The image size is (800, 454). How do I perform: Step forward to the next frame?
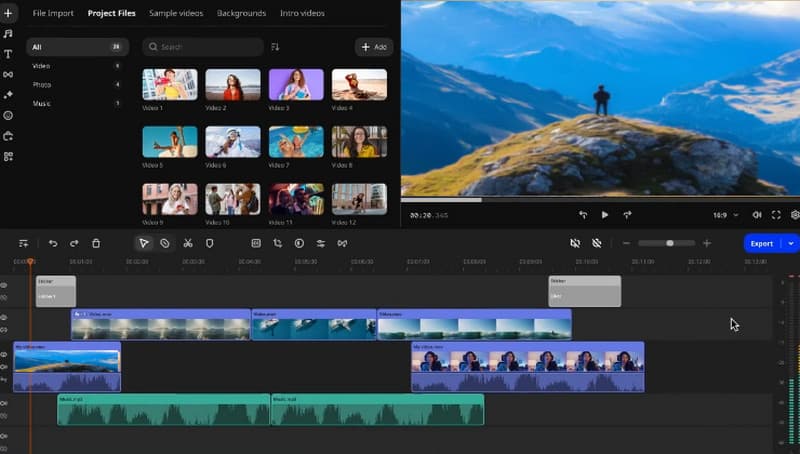click(627, 215)
